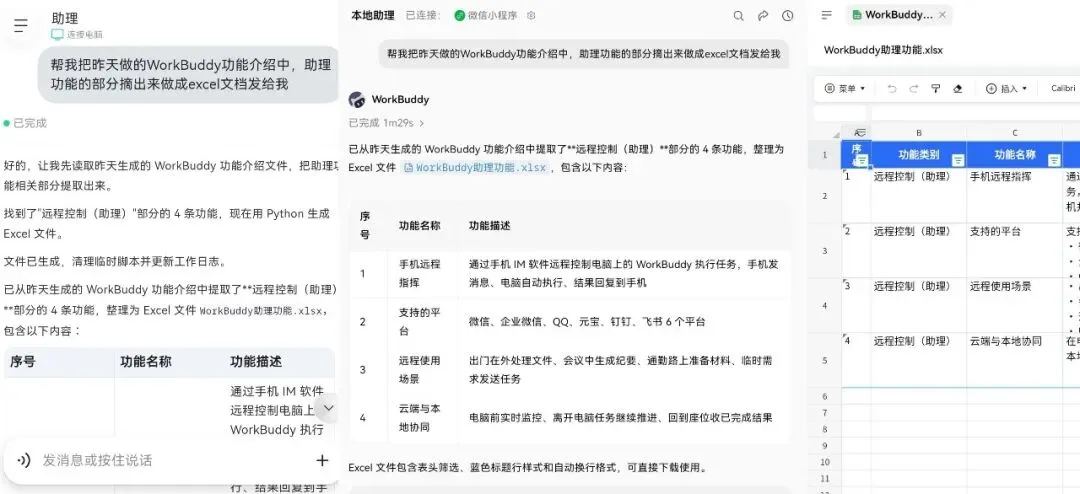Image resolution: width=1080 pixels, height=494 pixels.
Task: Open Calibri font selector
Action: [1063, 88]
